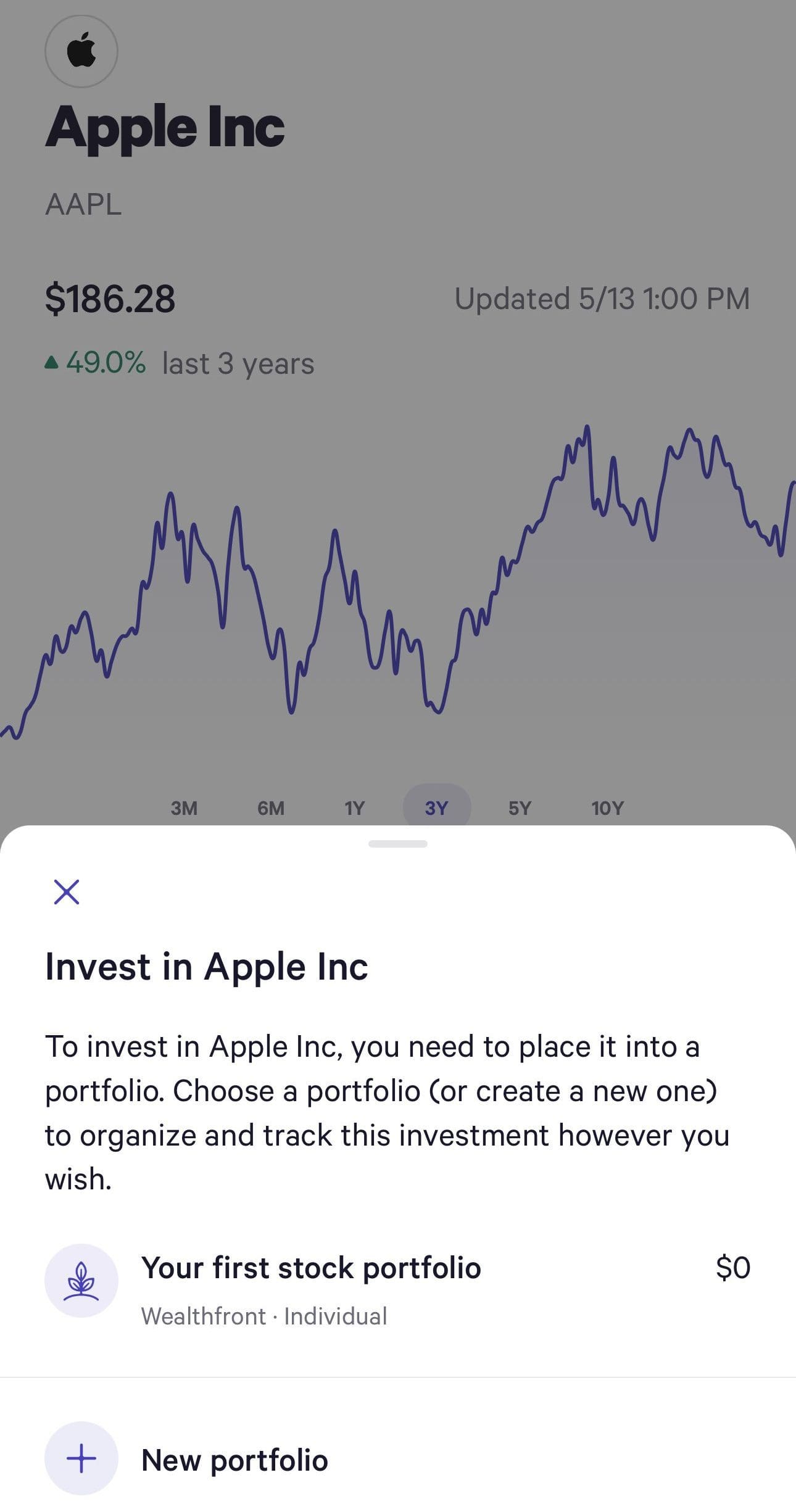The width and height of the screenshot is (796, 1512).
Task: Show the 1Y price history
Action: coord(355,808)
